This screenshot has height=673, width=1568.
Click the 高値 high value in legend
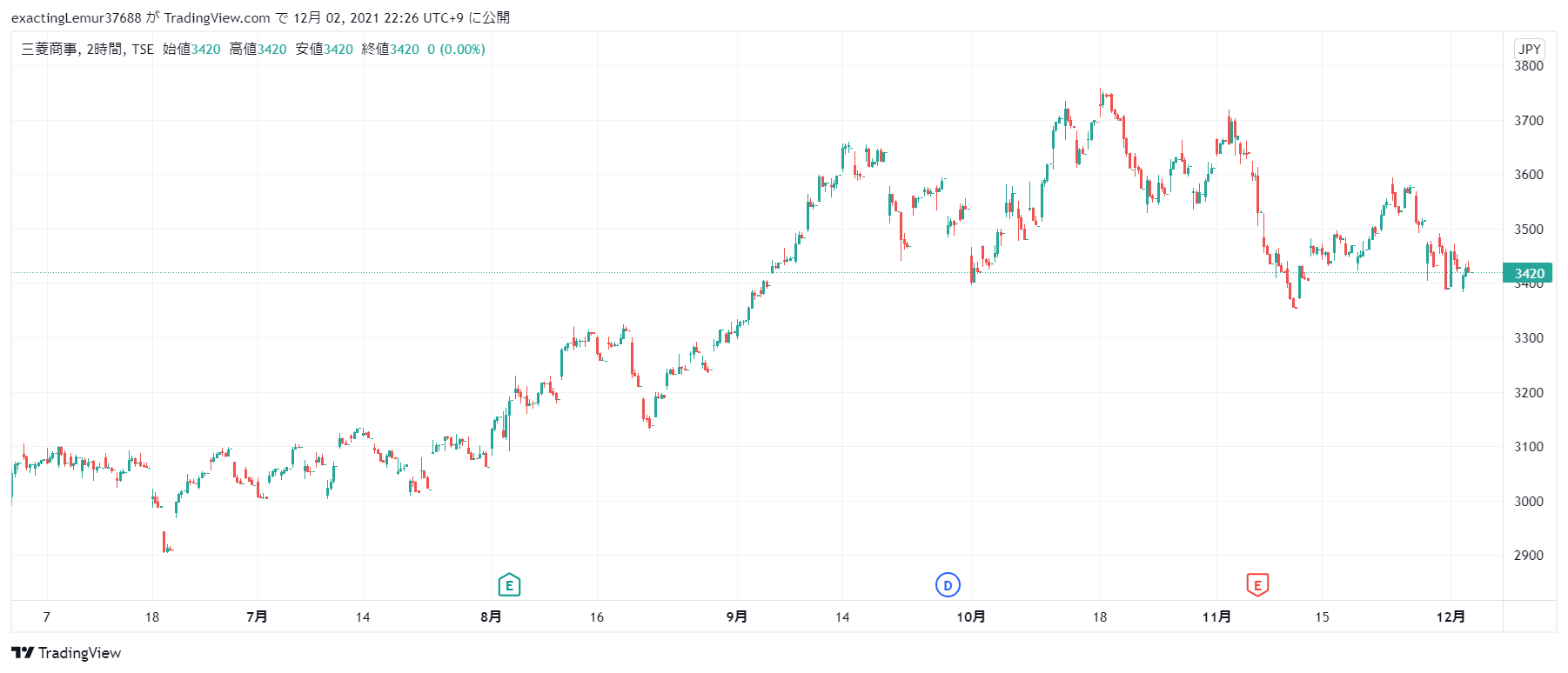click(x=272, y=50)
